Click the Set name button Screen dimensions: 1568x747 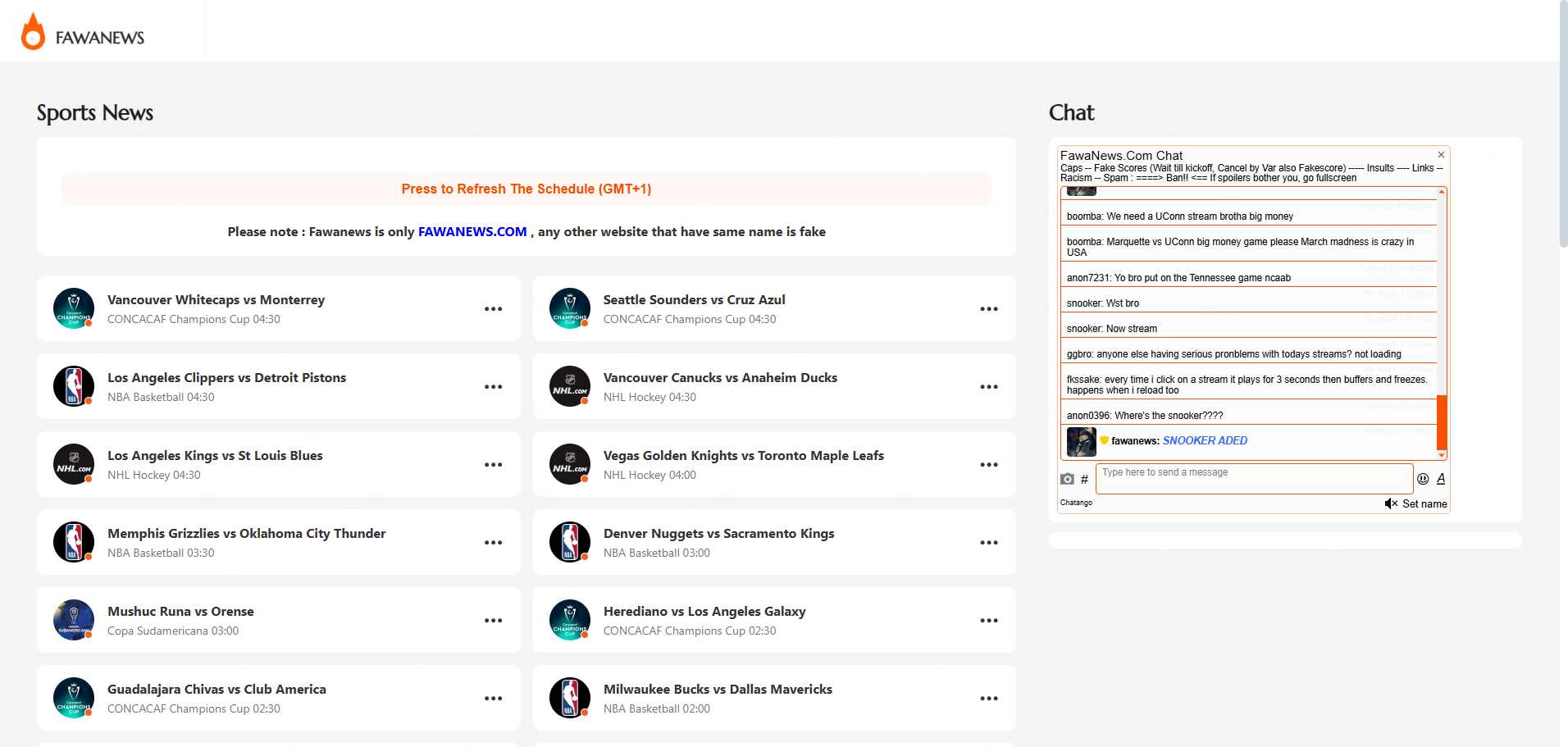click(1424, 503)
